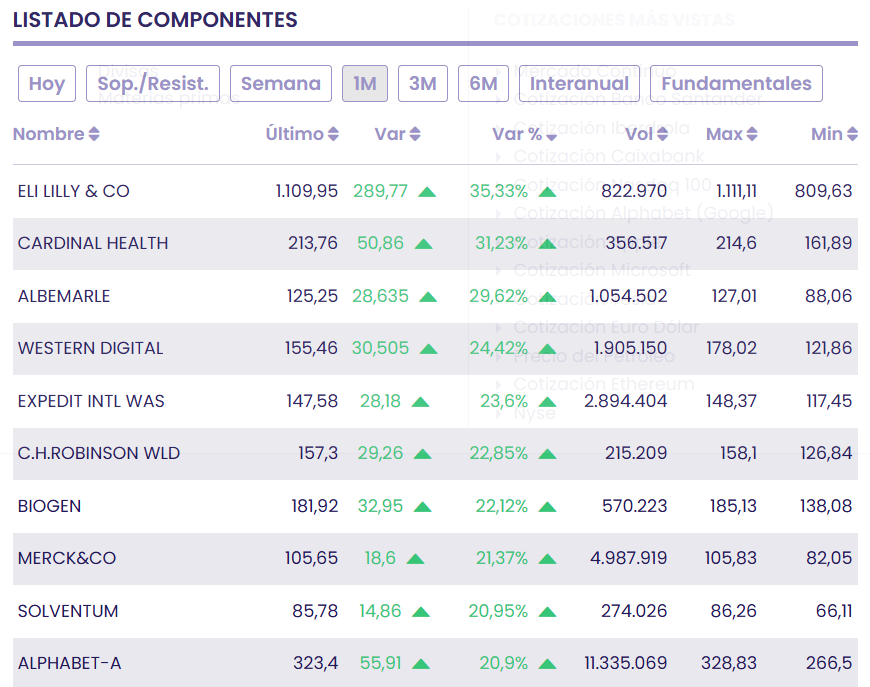Open the WESTERN DIGITAL component link
Viewport: 870px width, 687px height.
[x=90, y=348]
